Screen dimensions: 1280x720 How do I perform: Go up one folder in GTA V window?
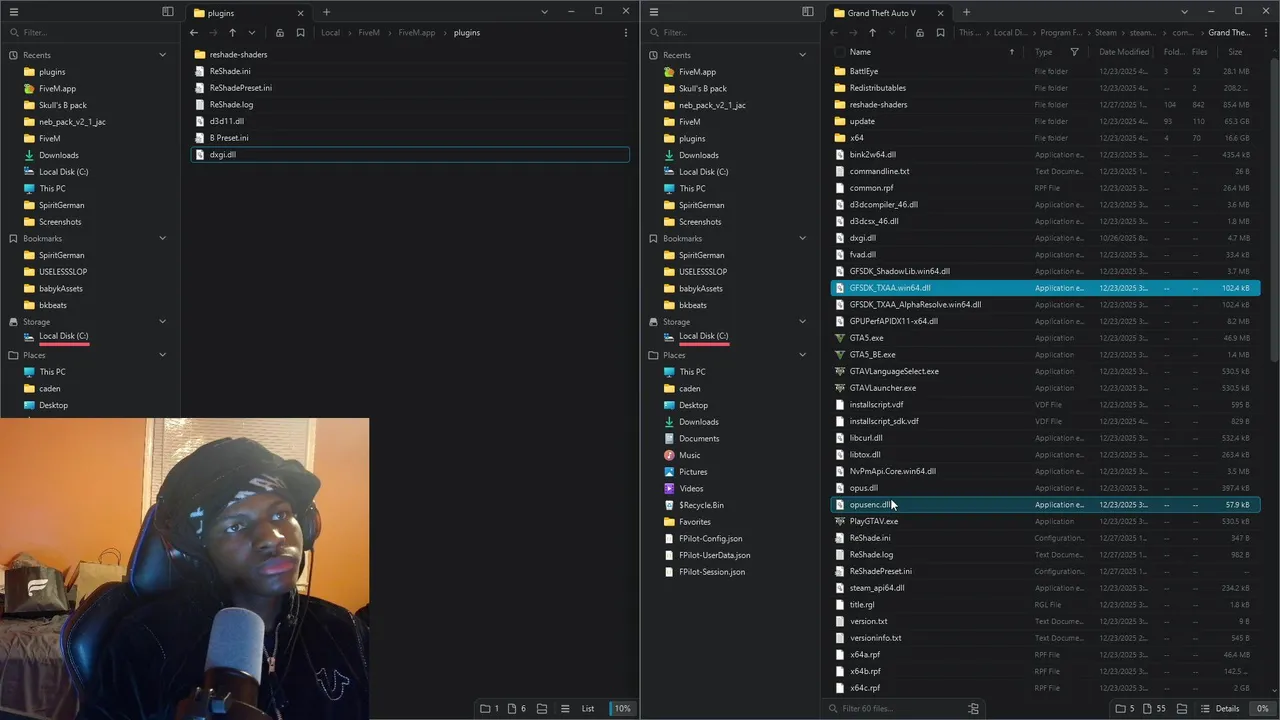[x=872, y=33]
